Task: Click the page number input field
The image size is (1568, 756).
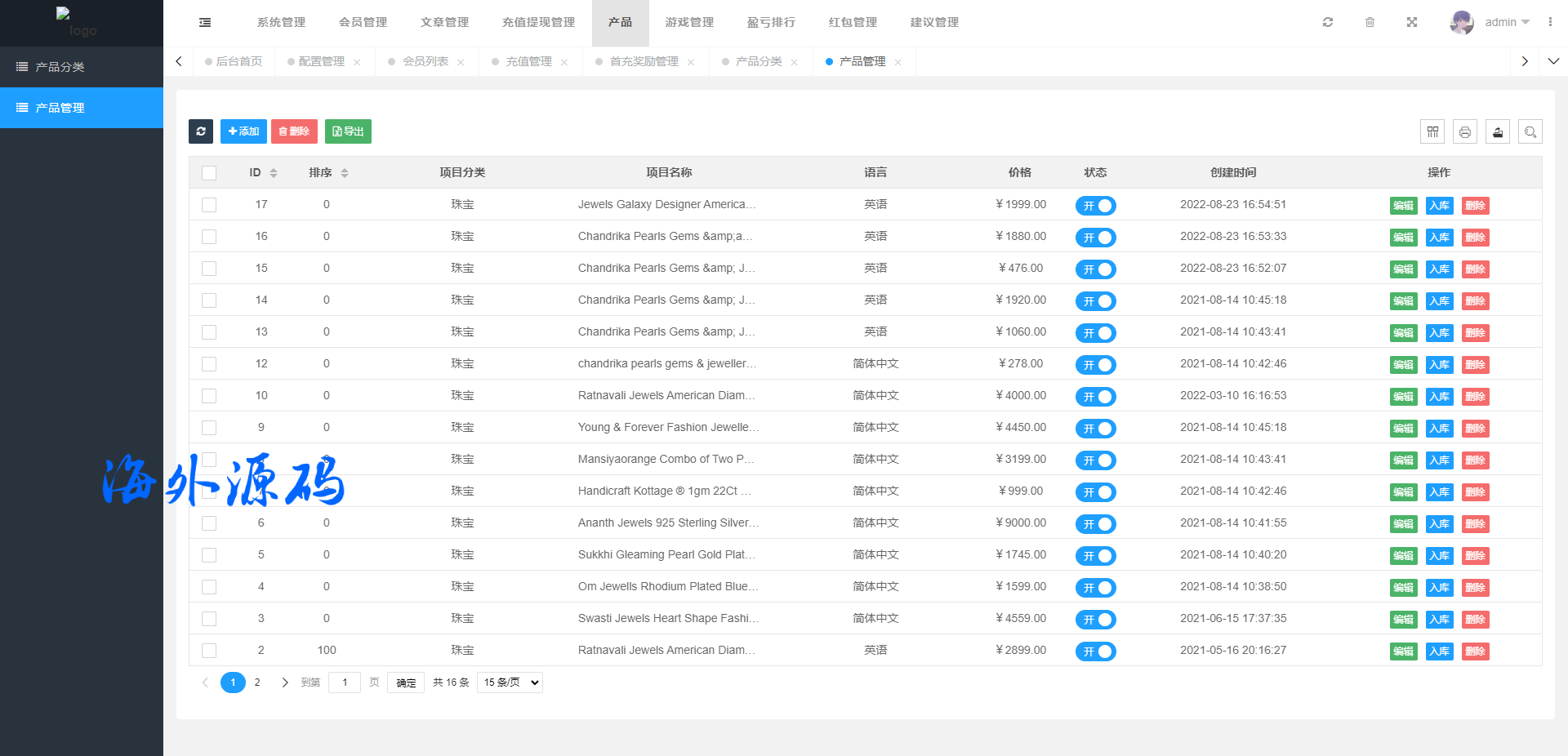Action: pos(345,683)
